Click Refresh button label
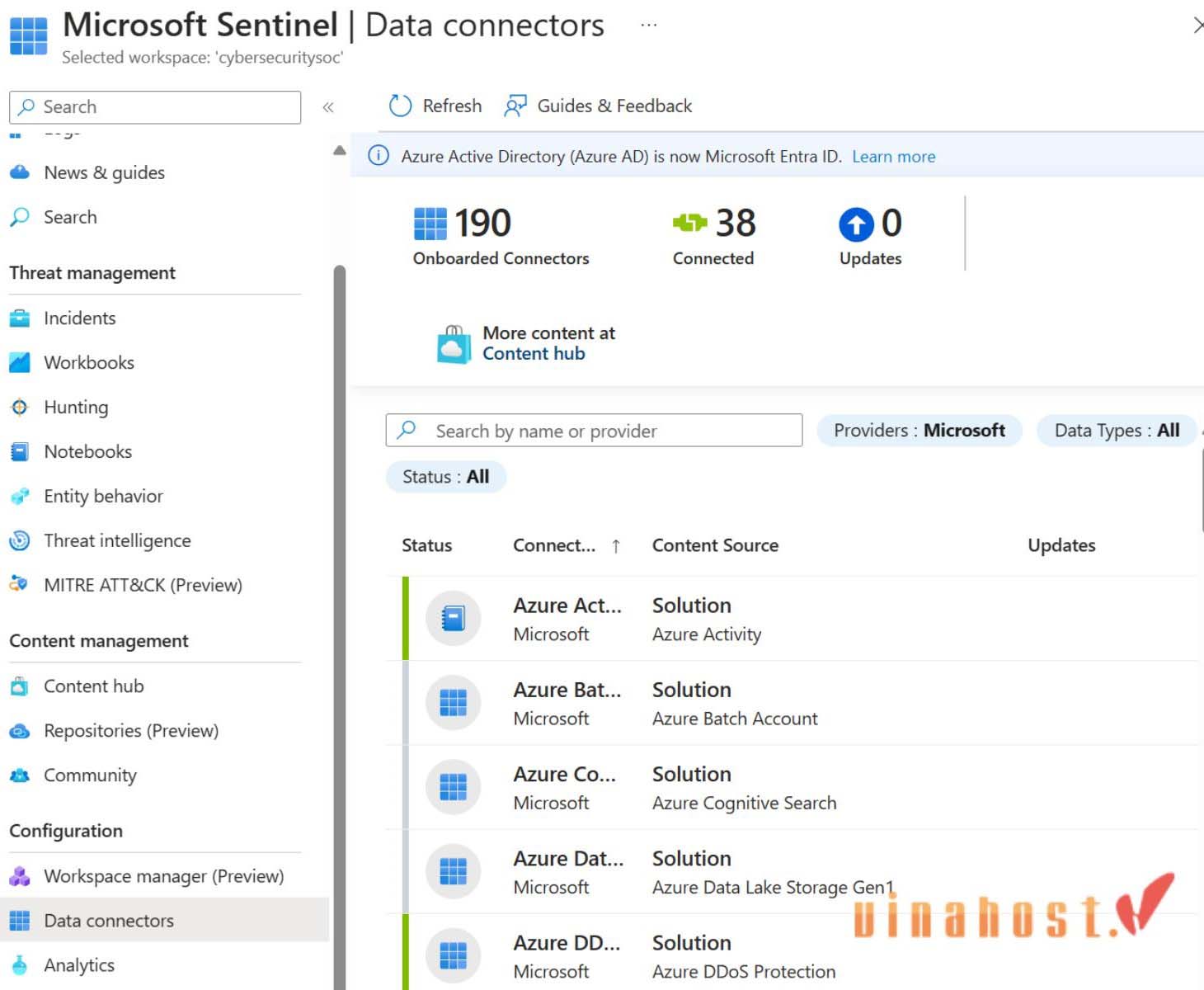Image resolution: width=1204 pixels, height=990 pixels. coord(452,106)
